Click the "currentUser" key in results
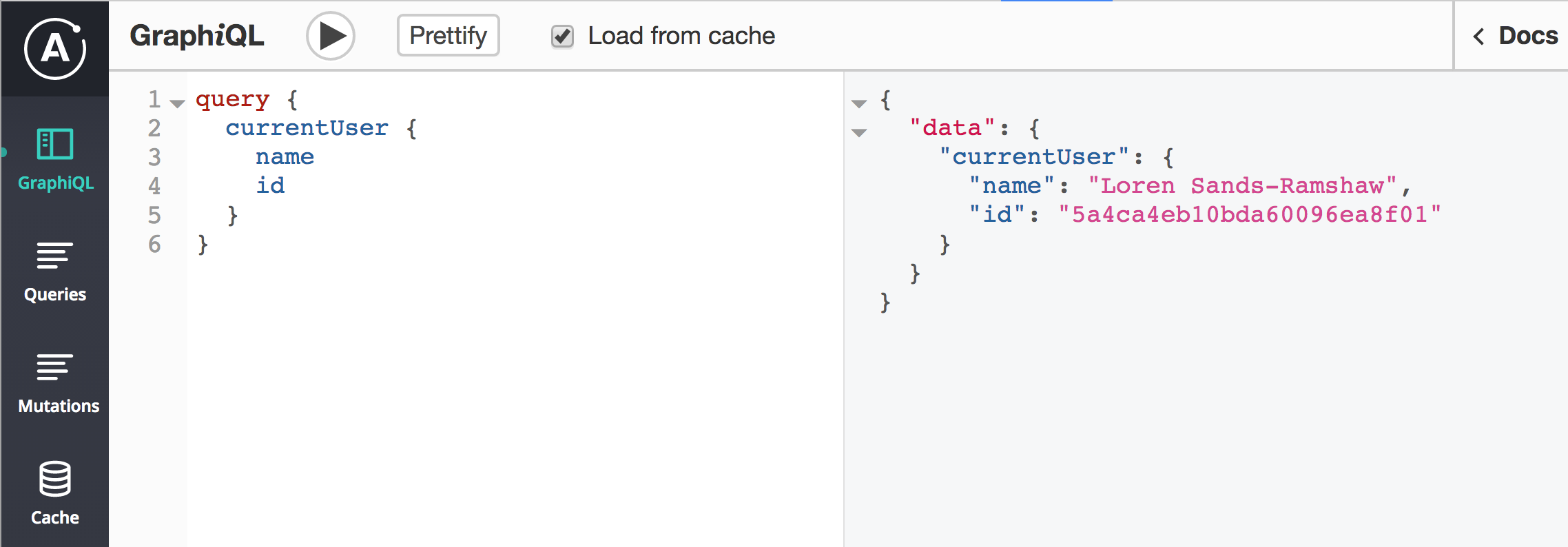 tap(1034, 156)
